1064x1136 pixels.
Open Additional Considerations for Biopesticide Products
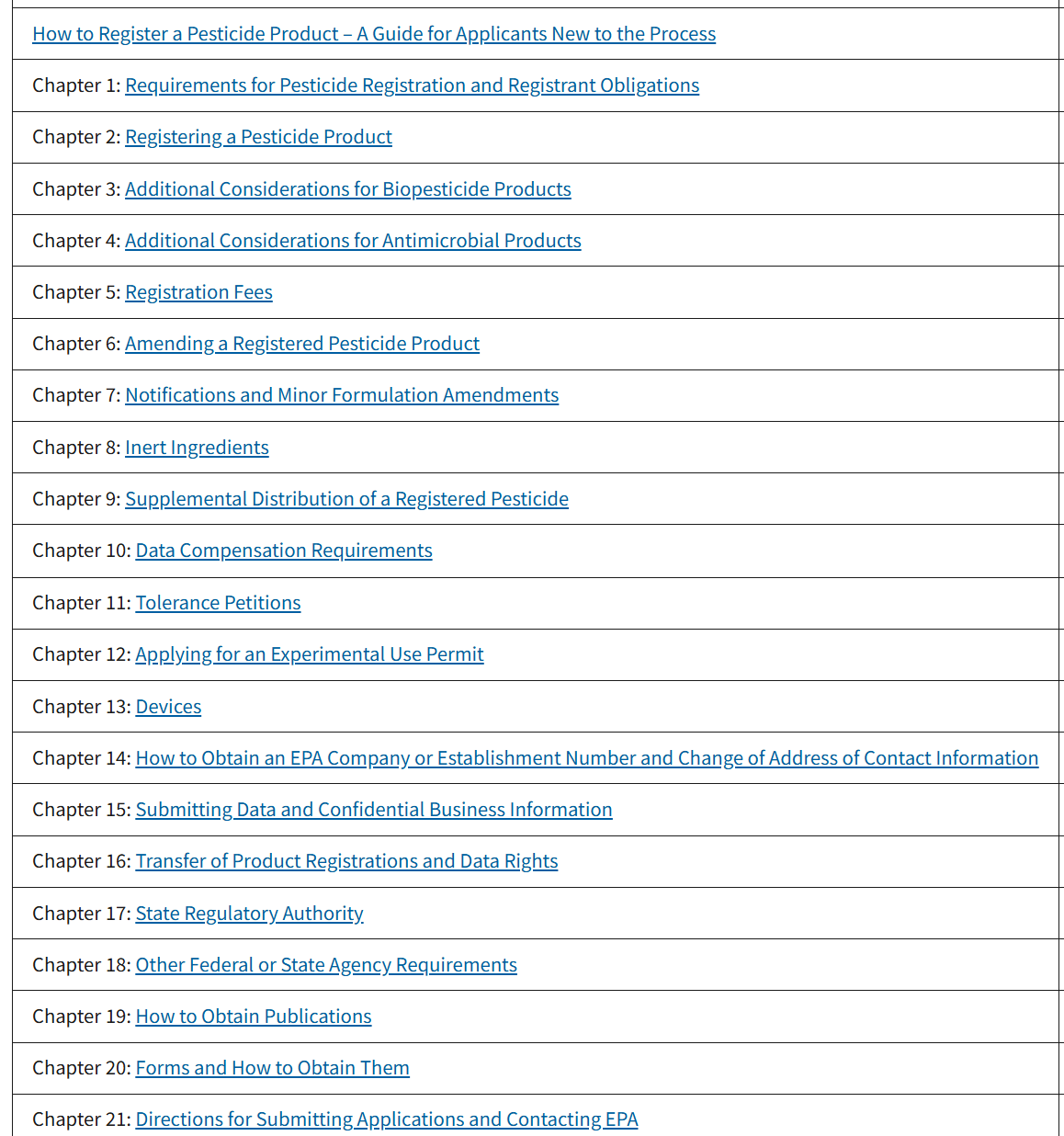pos(347,189)
